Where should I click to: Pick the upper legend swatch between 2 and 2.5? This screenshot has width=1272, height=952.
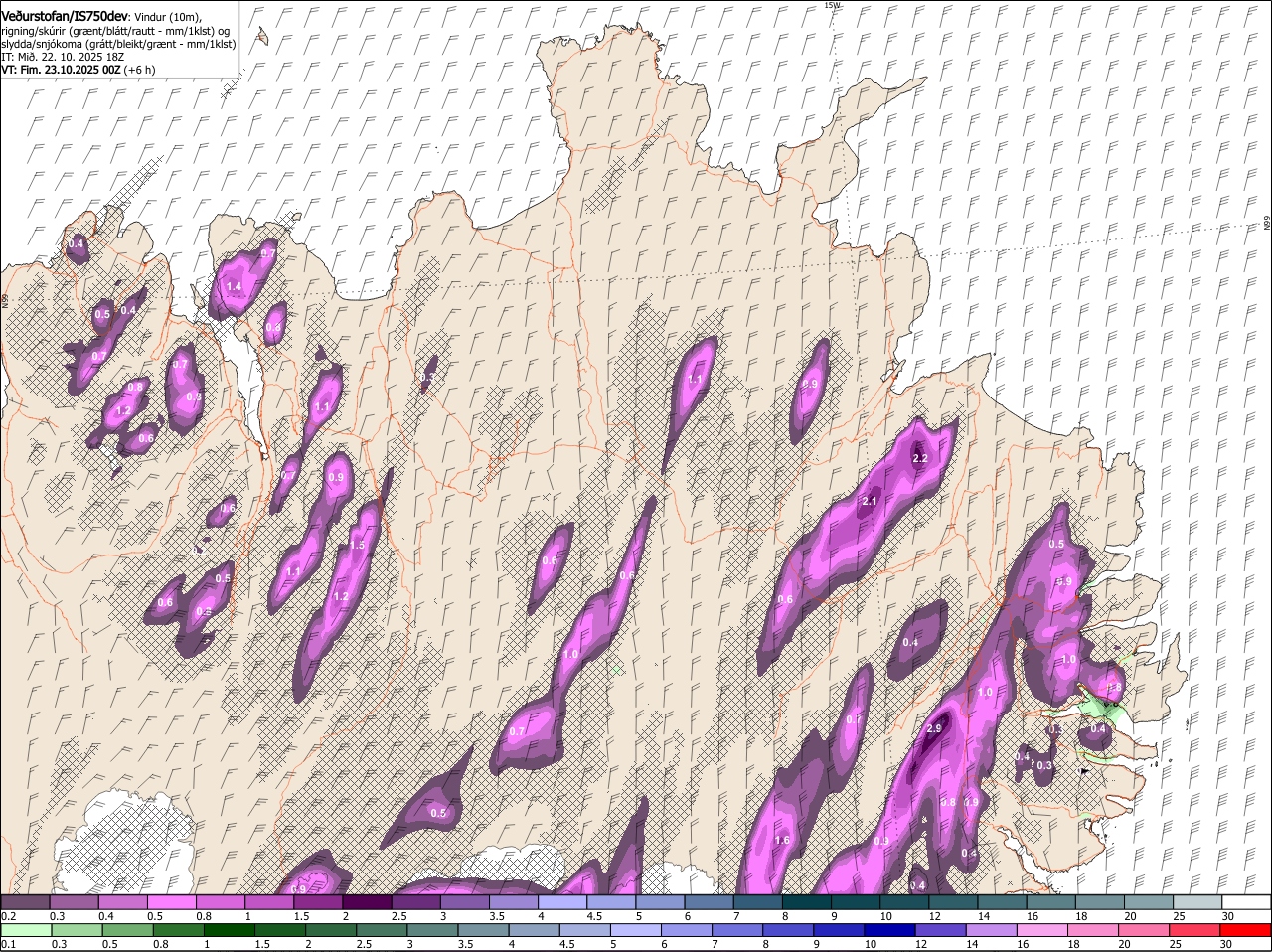[x=367, y=901]
